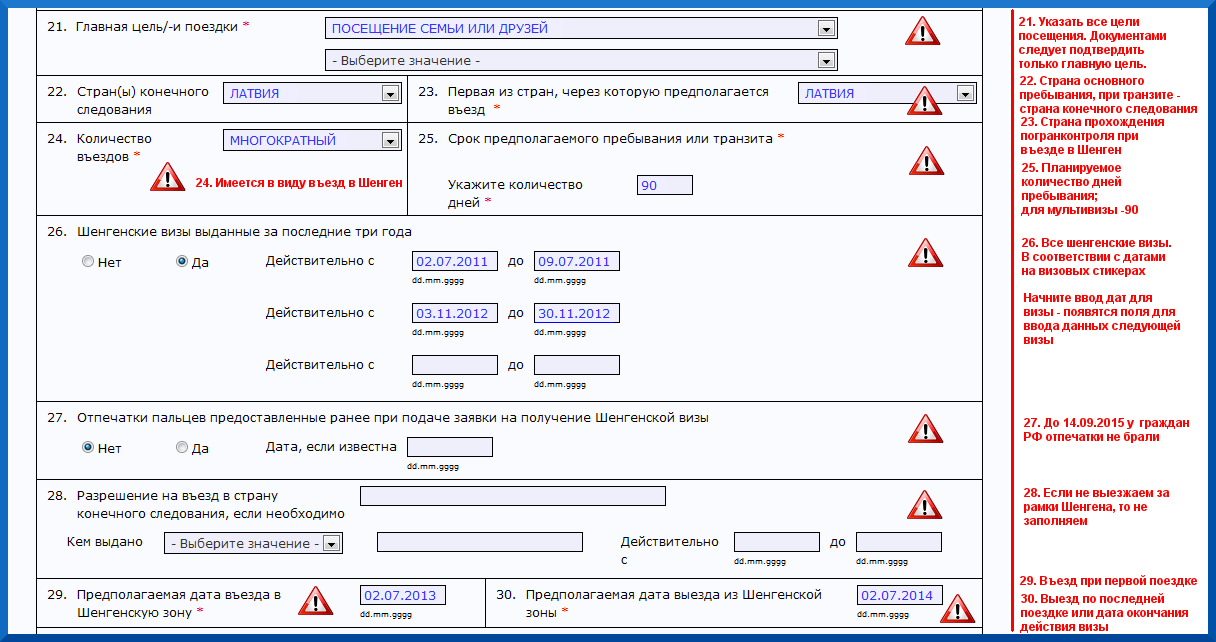Click label 'Срок предполагаемого пребывания или транзита'
The image size is (1216, 642).
point(611,138)
